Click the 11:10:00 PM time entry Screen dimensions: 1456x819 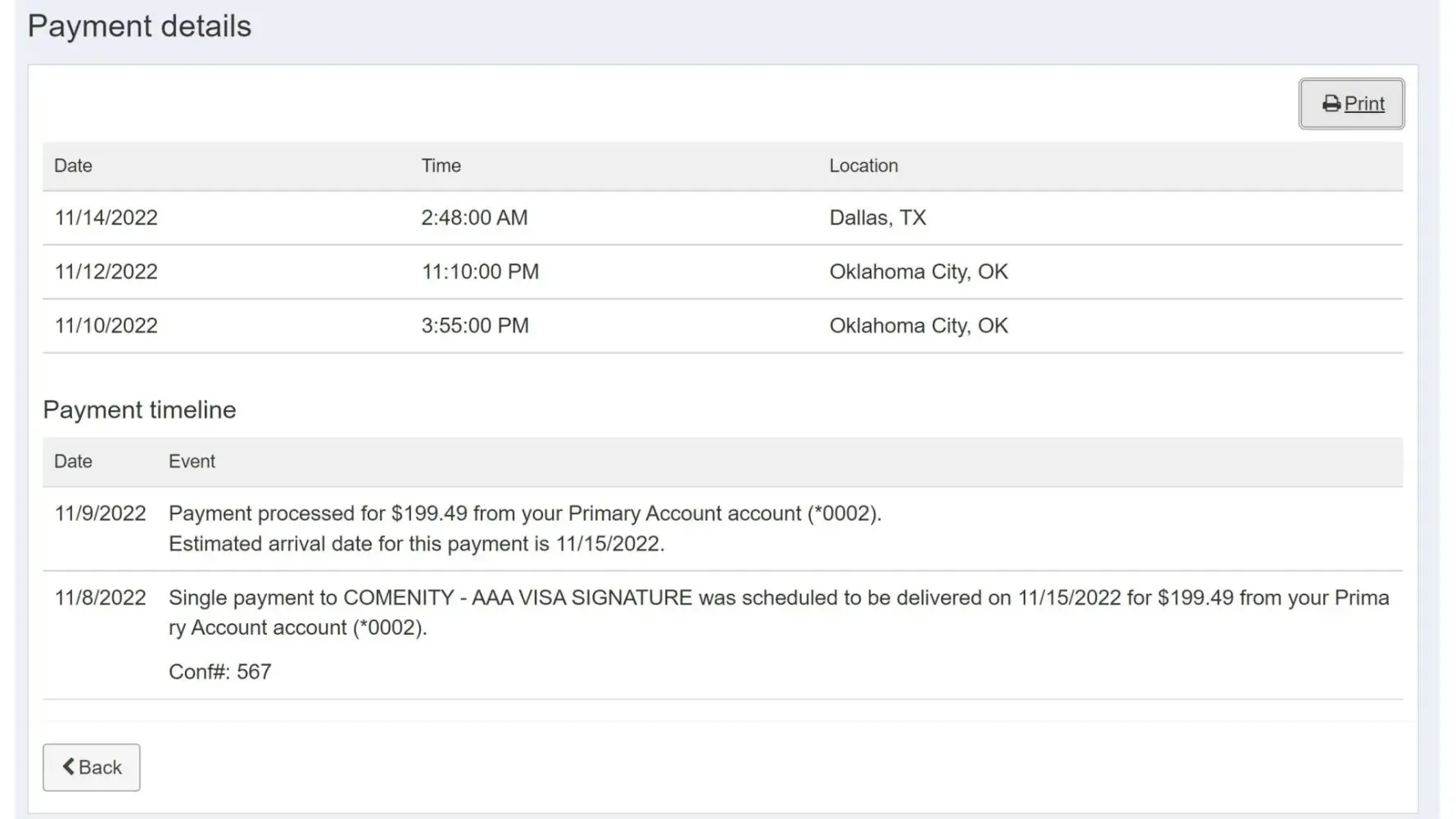tap(480, 272)
